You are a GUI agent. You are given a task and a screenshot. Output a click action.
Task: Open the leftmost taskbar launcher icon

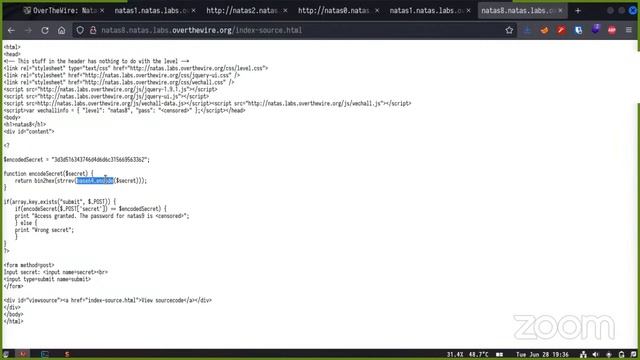[x=6, y=354]
